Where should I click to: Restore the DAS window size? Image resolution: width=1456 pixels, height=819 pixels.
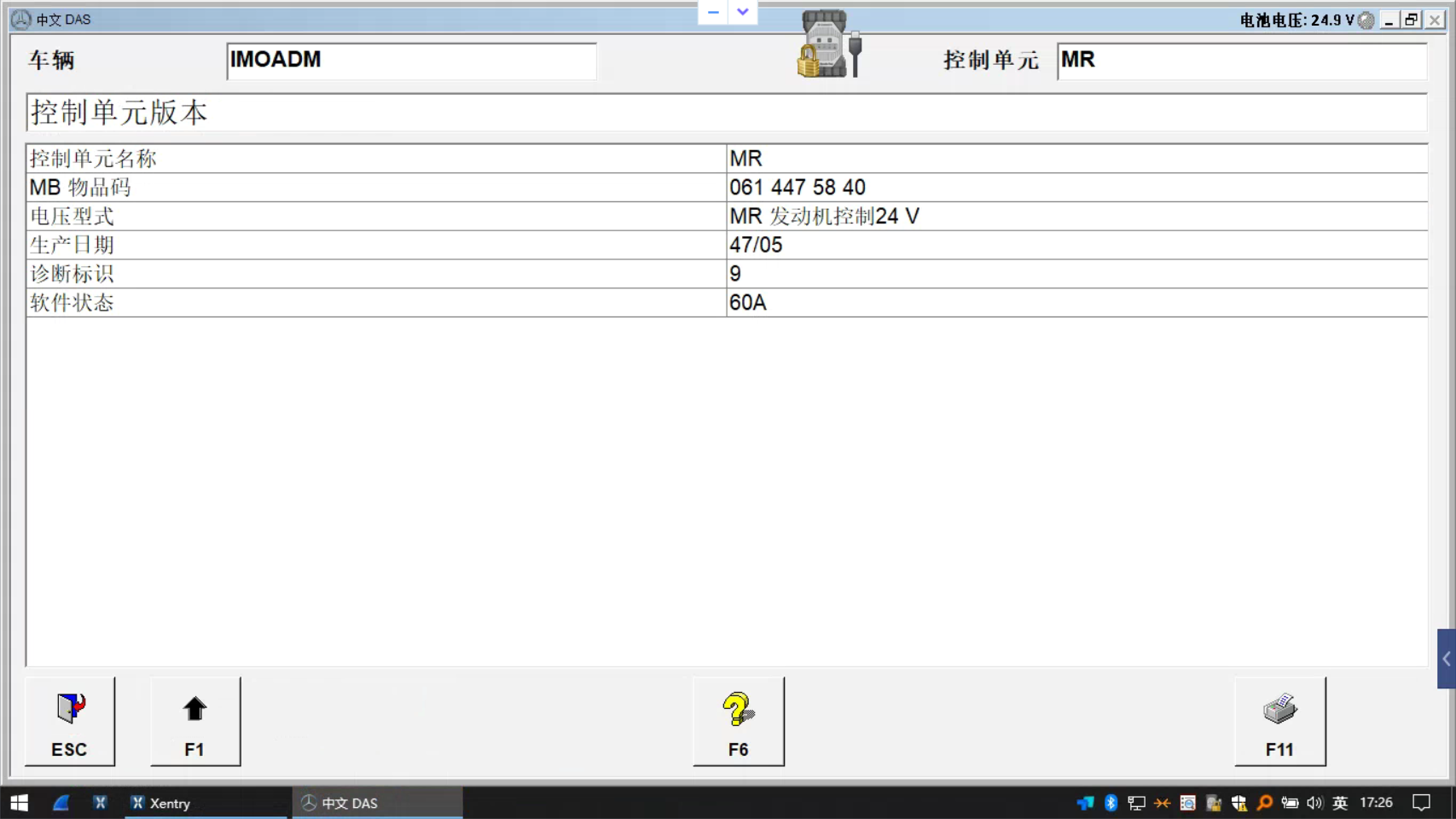pyautogui.click(x=1412, y=20)
